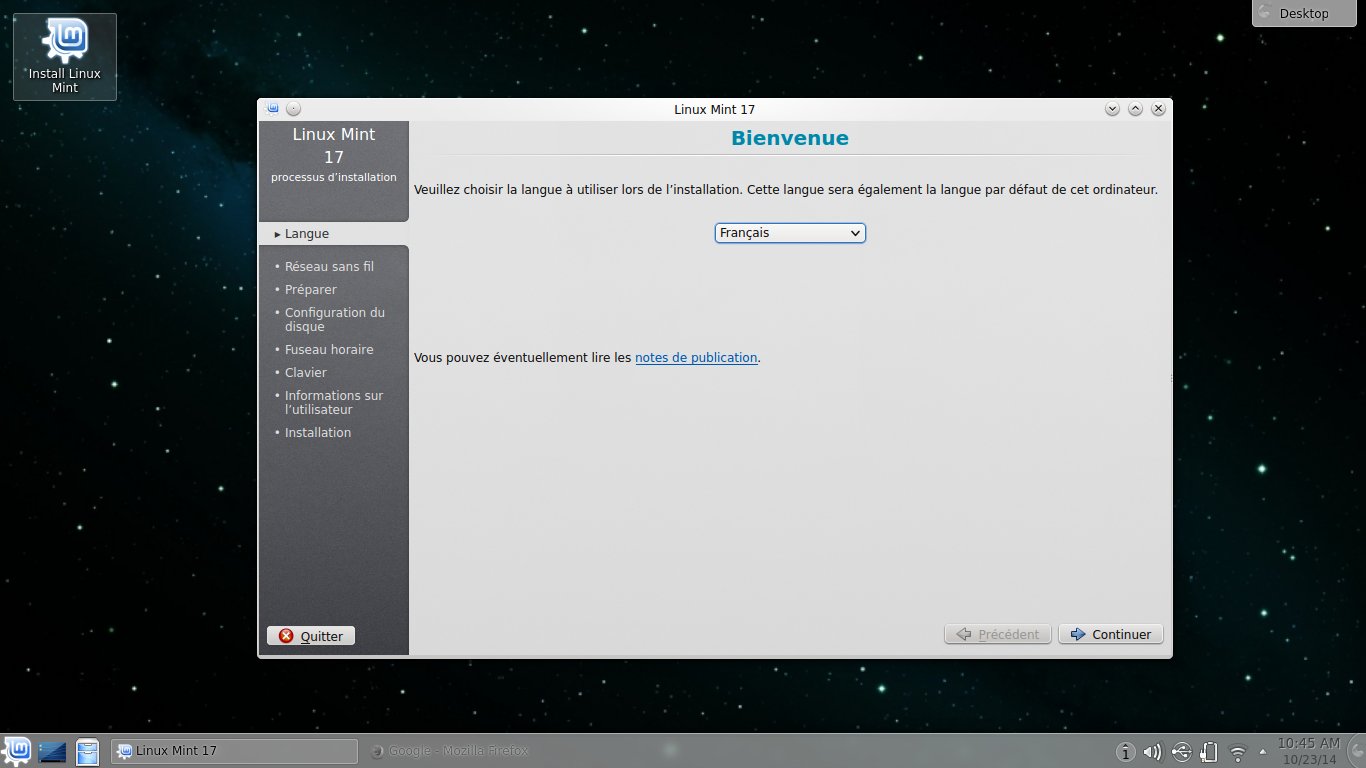
Task: Click the Quitter button
Action: click(x=311, y=636)
